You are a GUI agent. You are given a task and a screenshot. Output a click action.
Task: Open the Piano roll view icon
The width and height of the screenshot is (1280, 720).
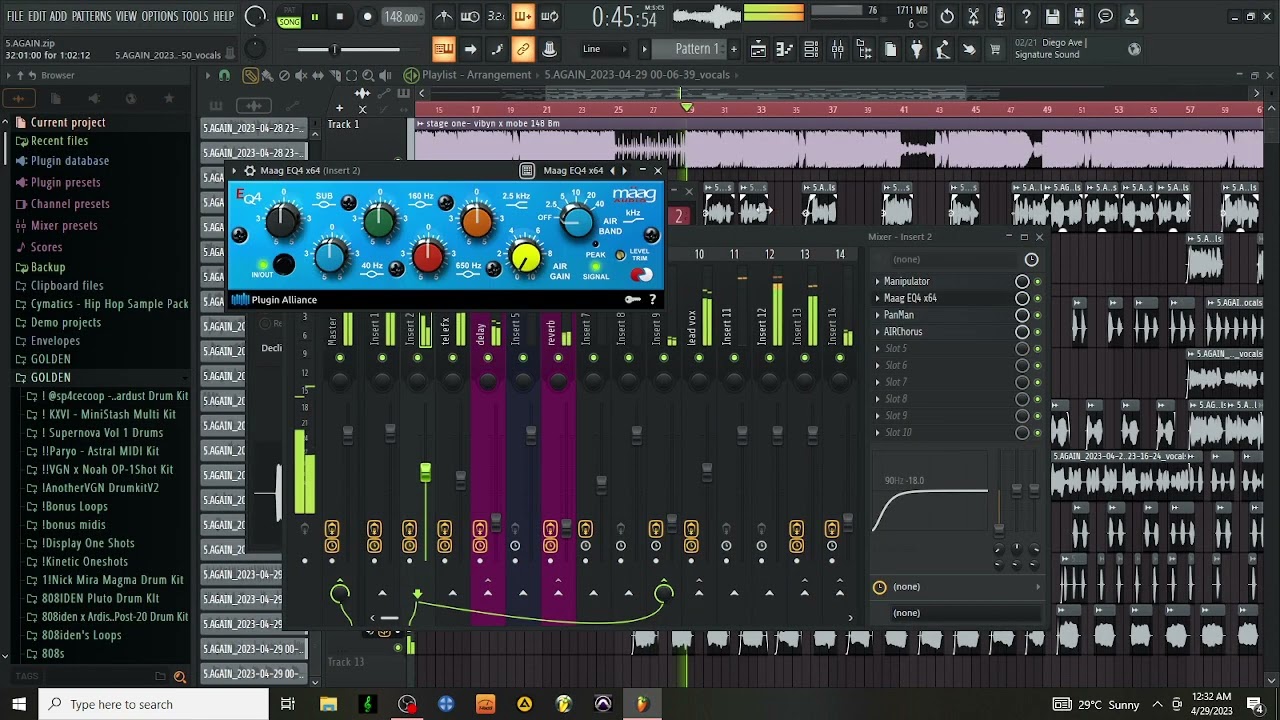(x=785, y=49)
